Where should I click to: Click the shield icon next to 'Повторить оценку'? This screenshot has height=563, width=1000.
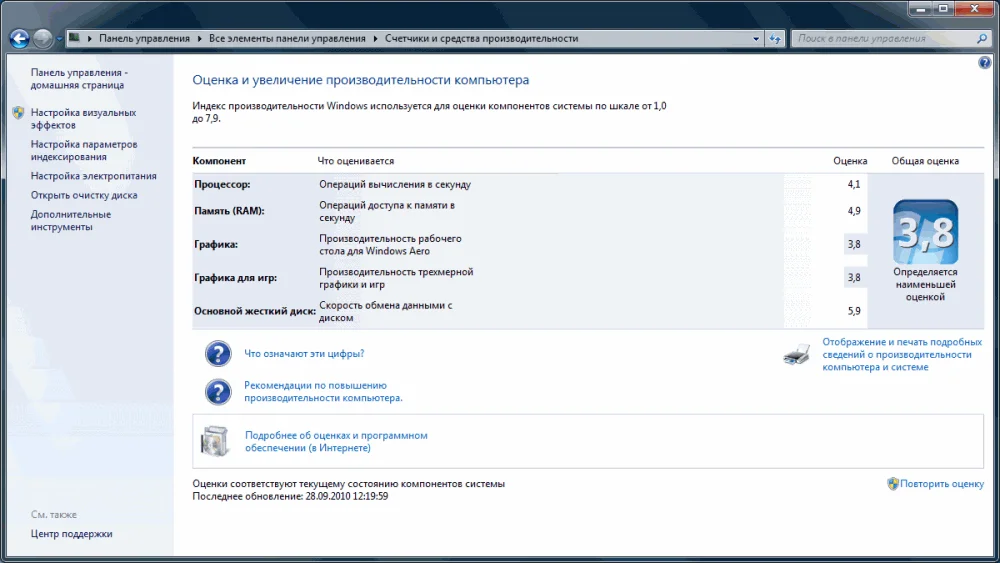tap(893, 484)
